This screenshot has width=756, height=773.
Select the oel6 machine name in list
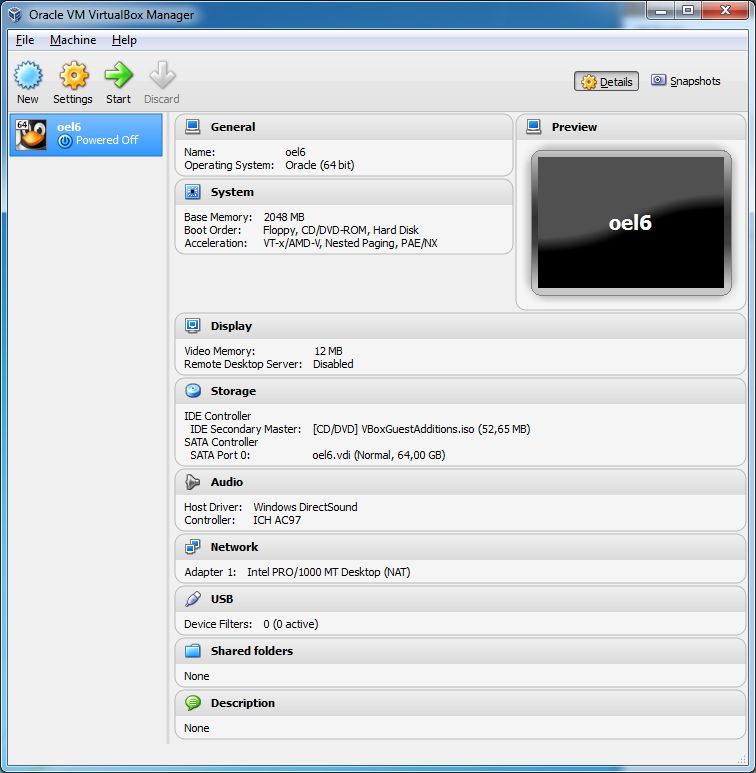coord(69,127)
